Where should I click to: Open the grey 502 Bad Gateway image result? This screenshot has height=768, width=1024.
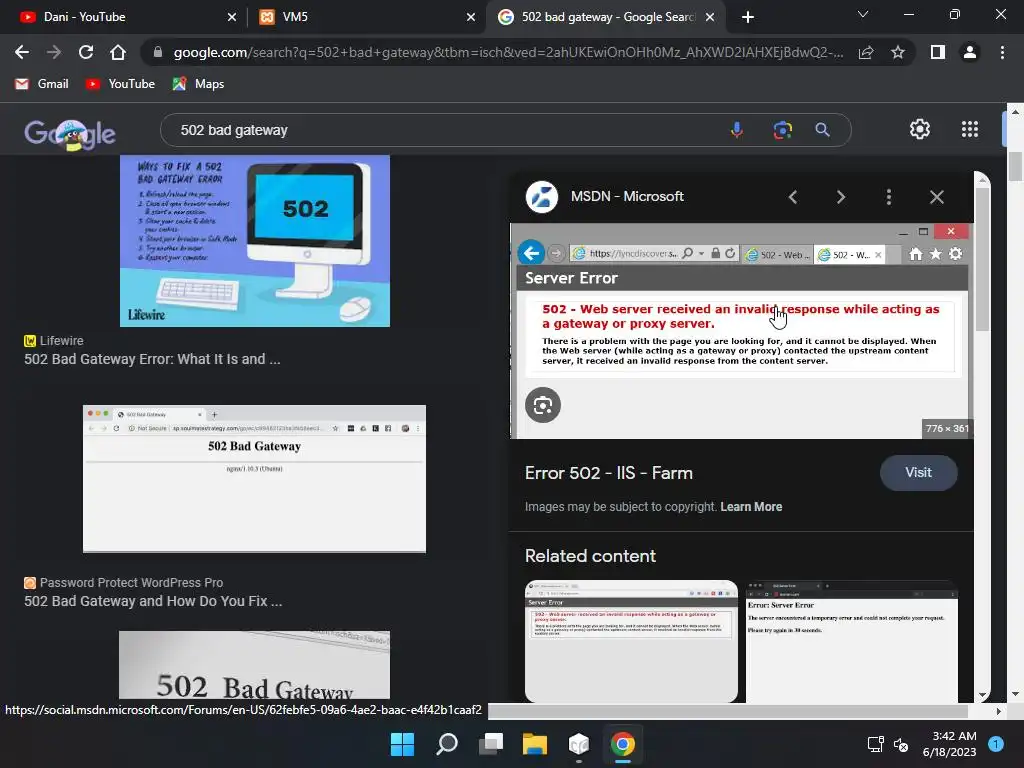tap(254, 665)
